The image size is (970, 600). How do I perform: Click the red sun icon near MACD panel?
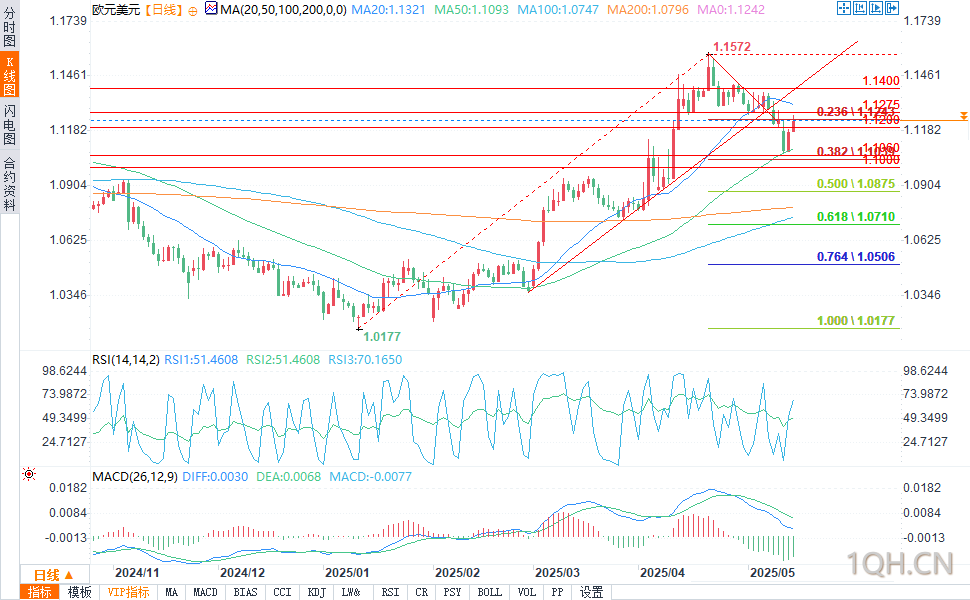[x=28, y=474]
